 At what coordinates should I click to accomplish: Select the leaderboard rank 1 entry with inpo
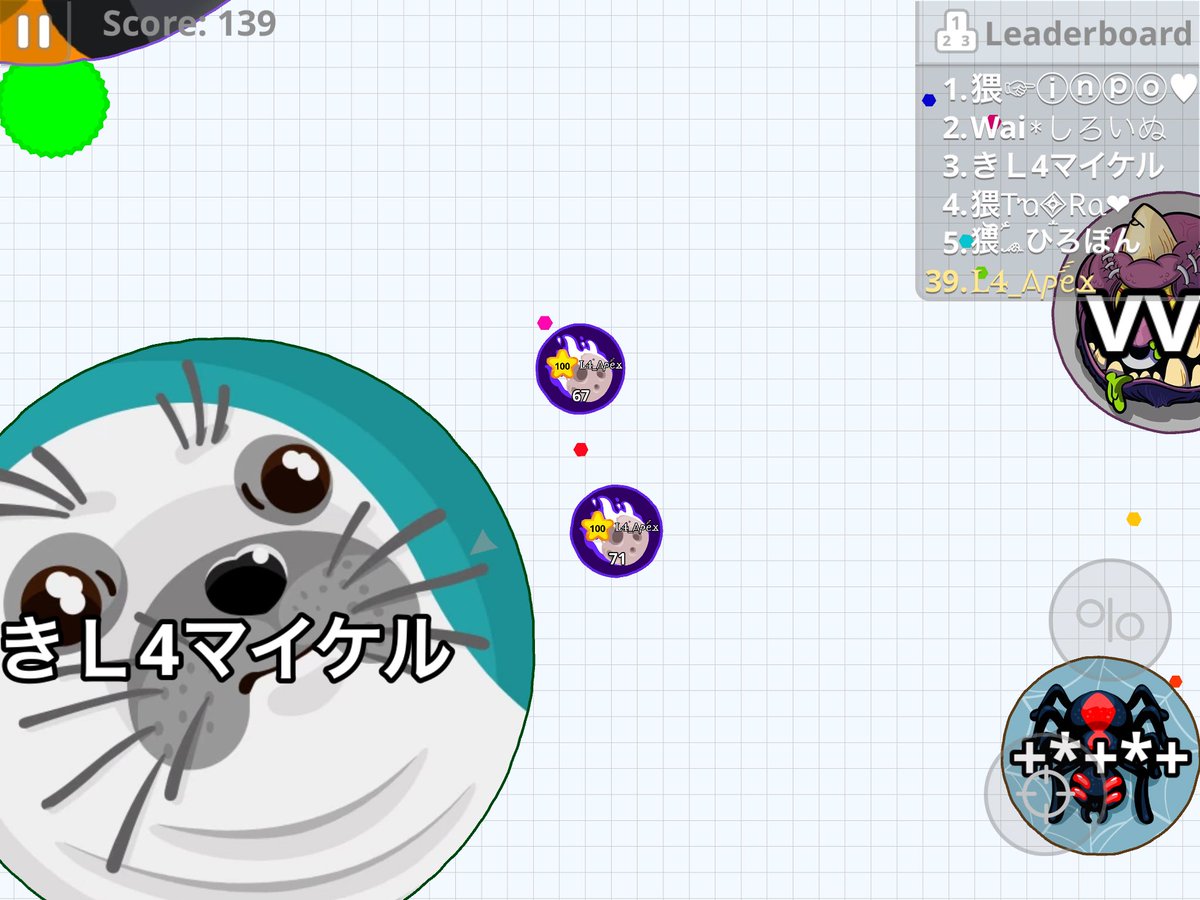1069,90
